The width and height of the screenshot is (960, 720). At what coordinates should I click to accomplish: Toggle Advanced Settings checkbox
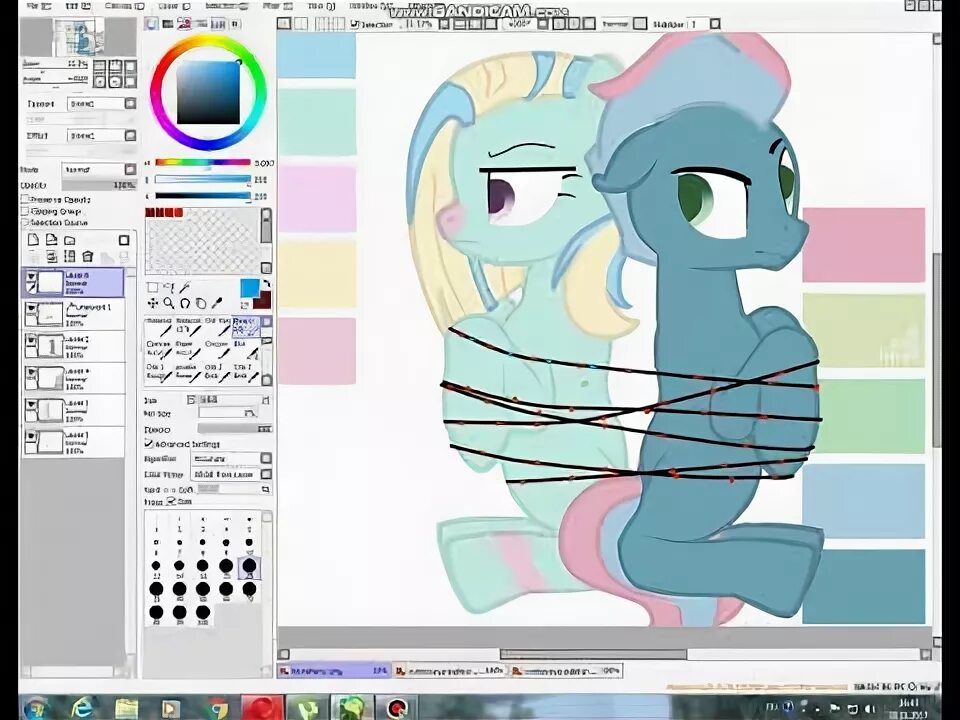point(149,443)
